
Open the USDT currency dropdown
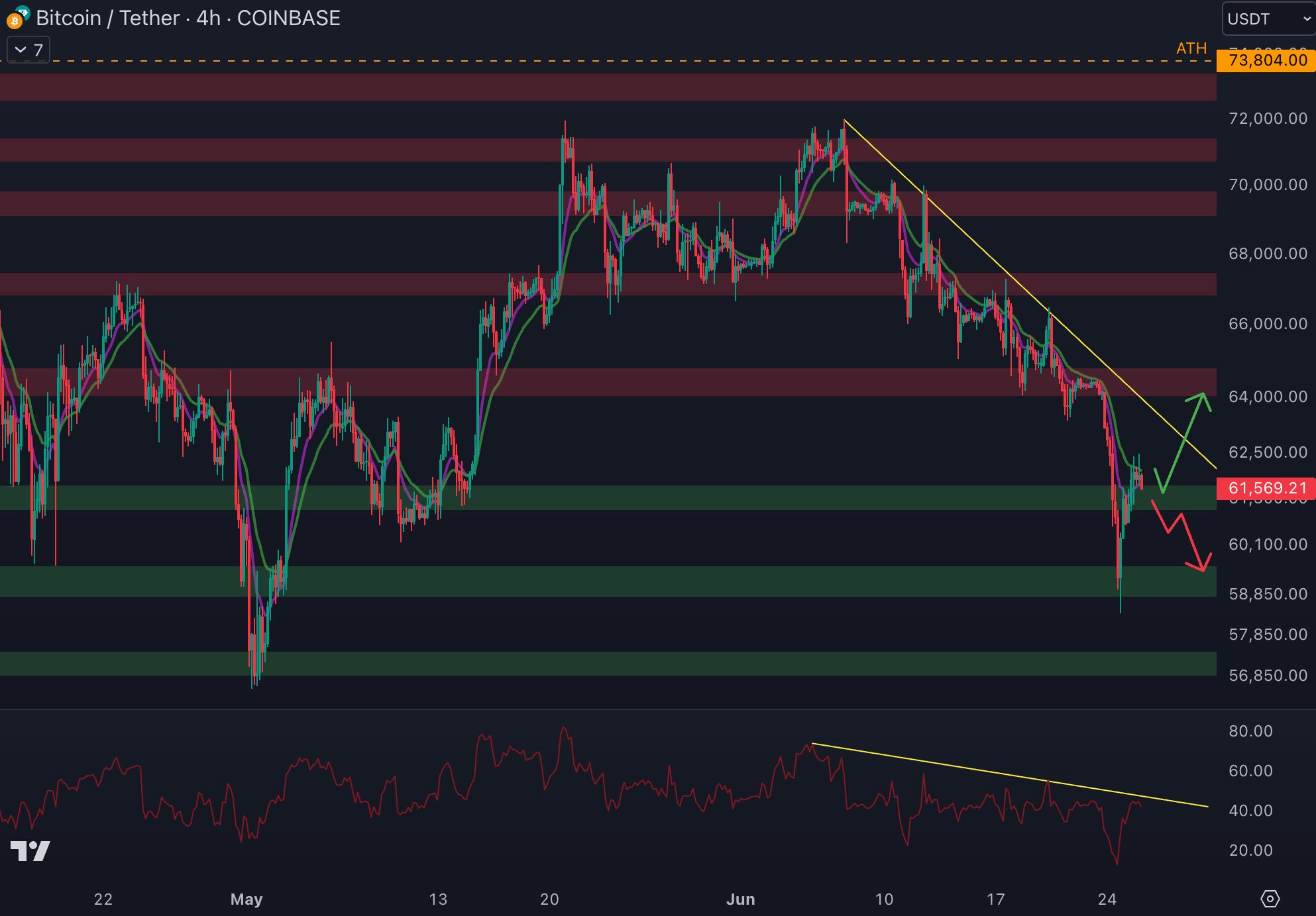pos(1267,19)
